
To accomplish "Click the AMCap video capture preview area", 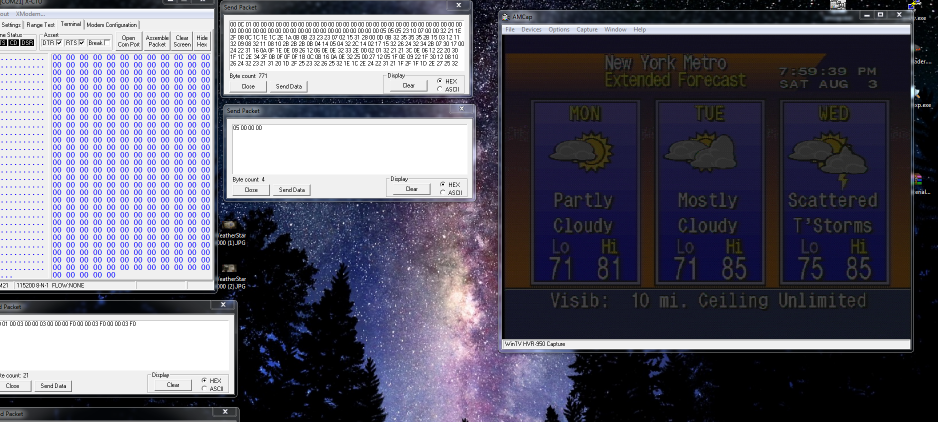I will tap(706, 187).
